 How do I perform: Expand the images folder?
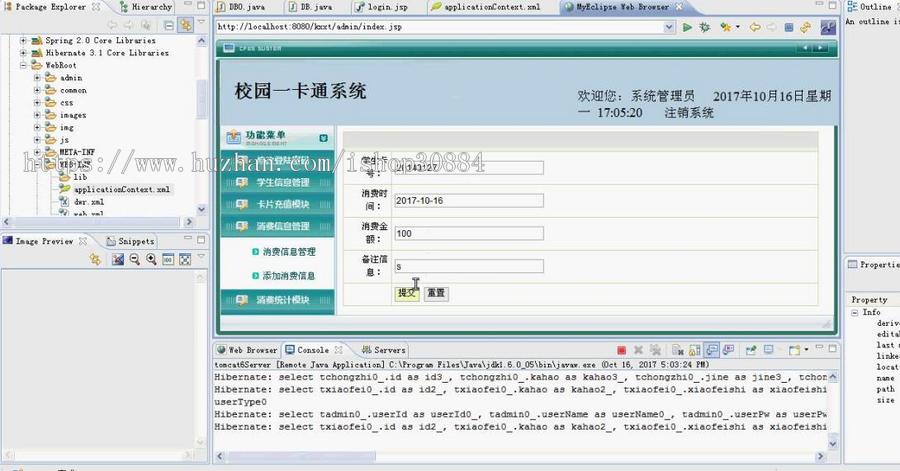37,115
